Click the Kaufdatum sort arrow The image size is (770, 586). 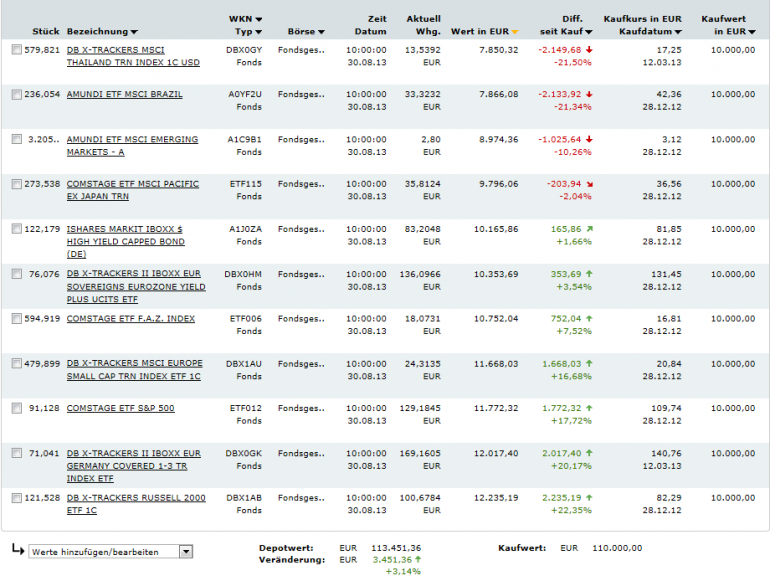pos(677,33)
